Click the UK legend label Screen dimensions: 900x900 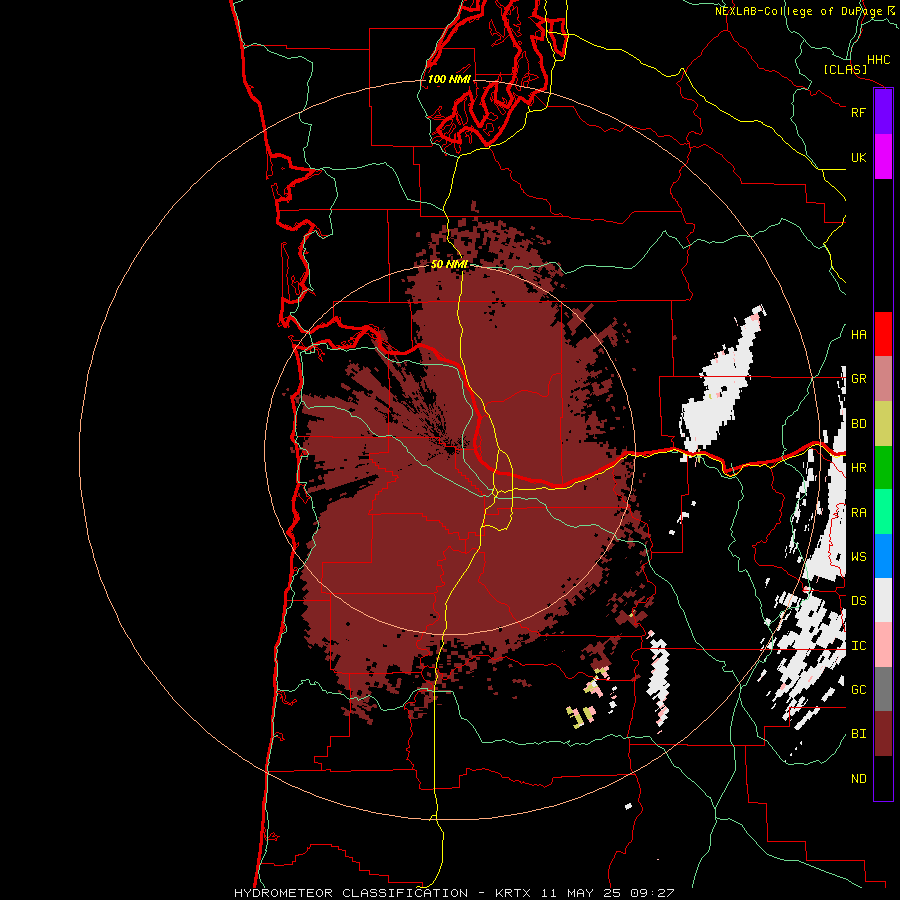[858, 157]
